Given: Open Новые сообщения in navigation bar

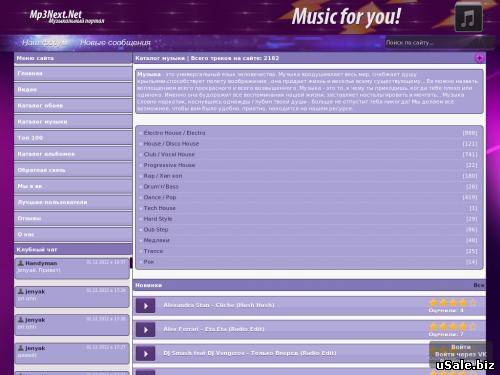Looking at the screenshot, I should 115,43.
